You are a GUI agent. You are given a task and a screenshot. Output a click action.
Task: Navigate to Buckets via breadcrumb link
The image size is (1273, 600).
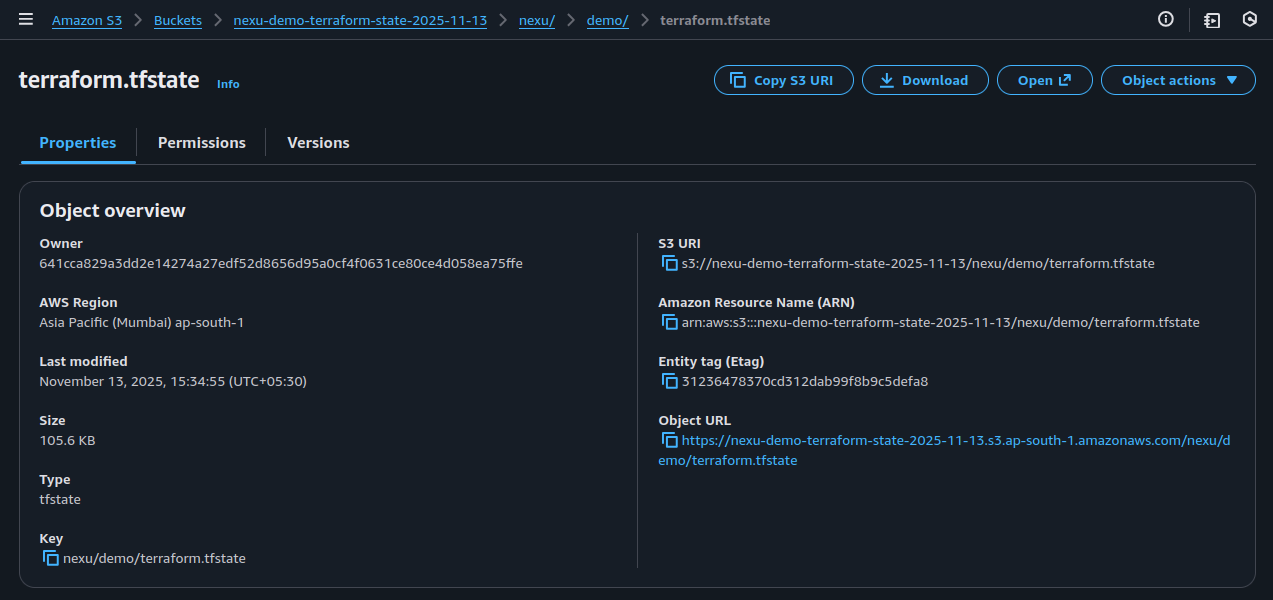(177, 20)
